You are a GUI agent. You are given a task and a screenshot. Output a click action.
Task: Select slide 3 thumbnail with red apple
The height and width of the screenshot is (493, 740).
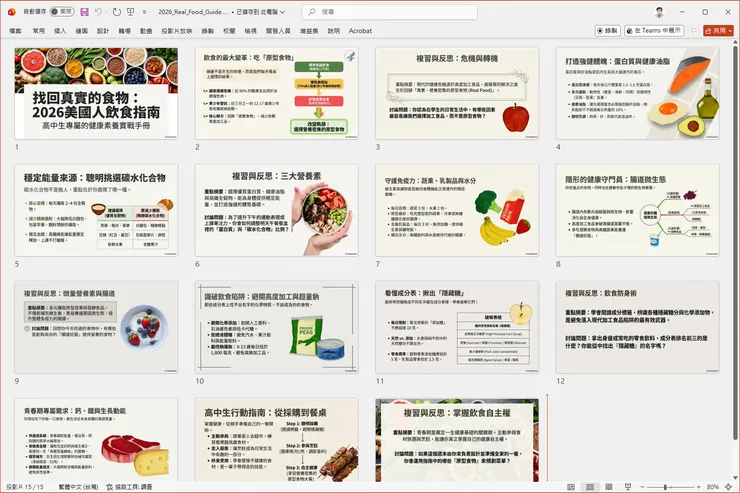pos(457,93)
